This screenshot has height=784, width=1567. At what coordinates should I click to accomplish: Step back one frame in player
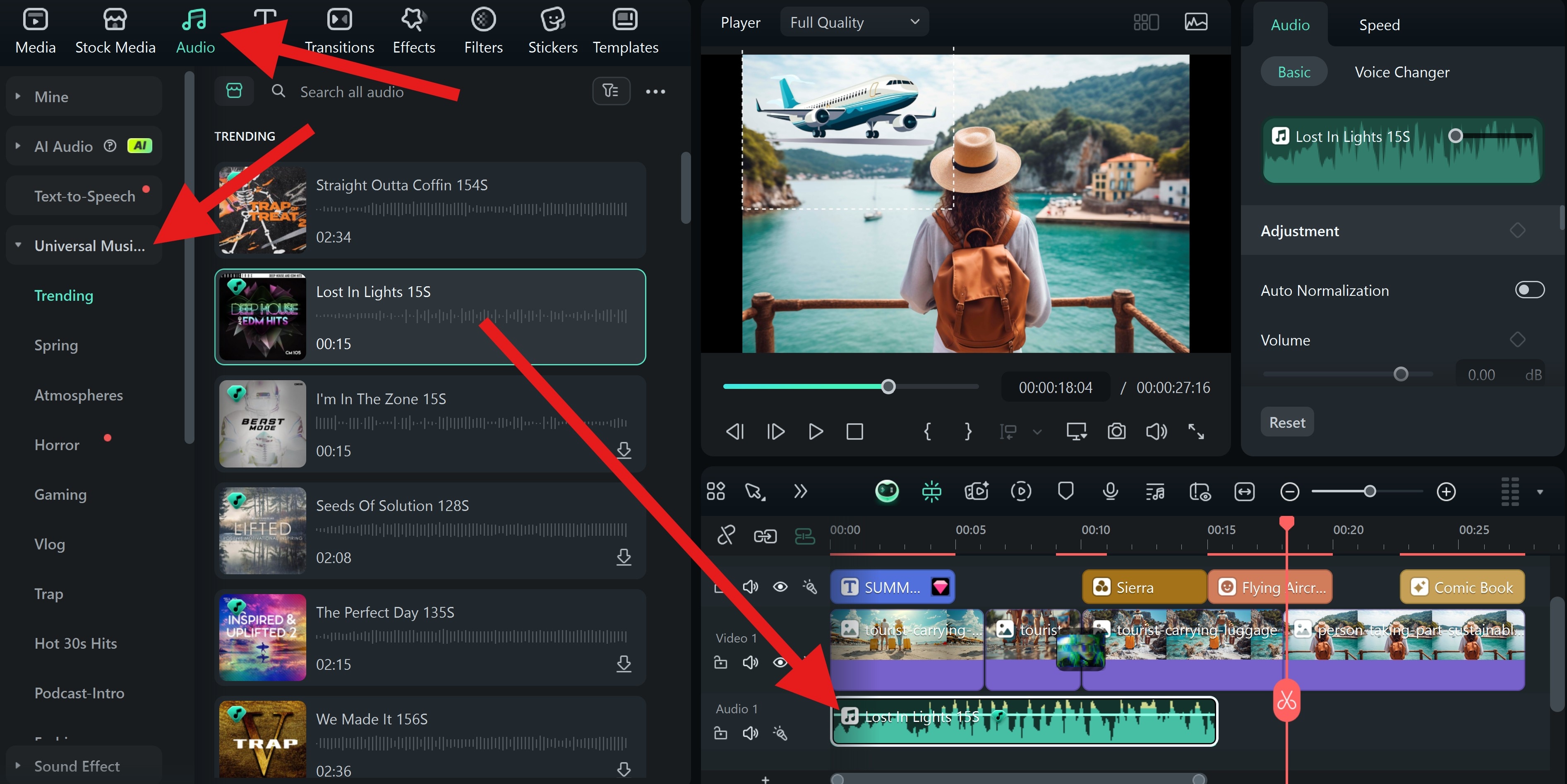click(735, 432)
